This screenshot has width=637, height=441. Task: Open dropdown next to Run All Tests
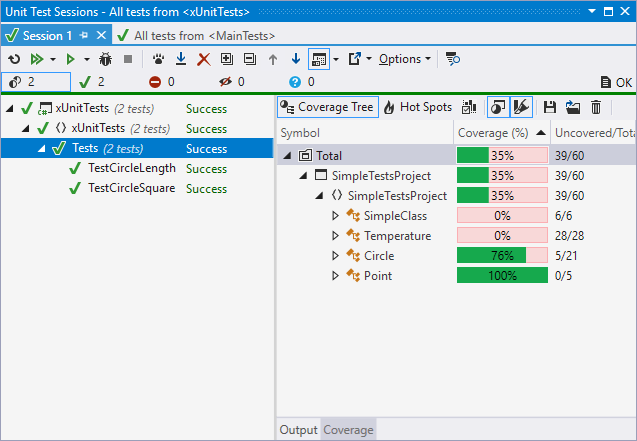pyautogui.click(x=53, y=59)
